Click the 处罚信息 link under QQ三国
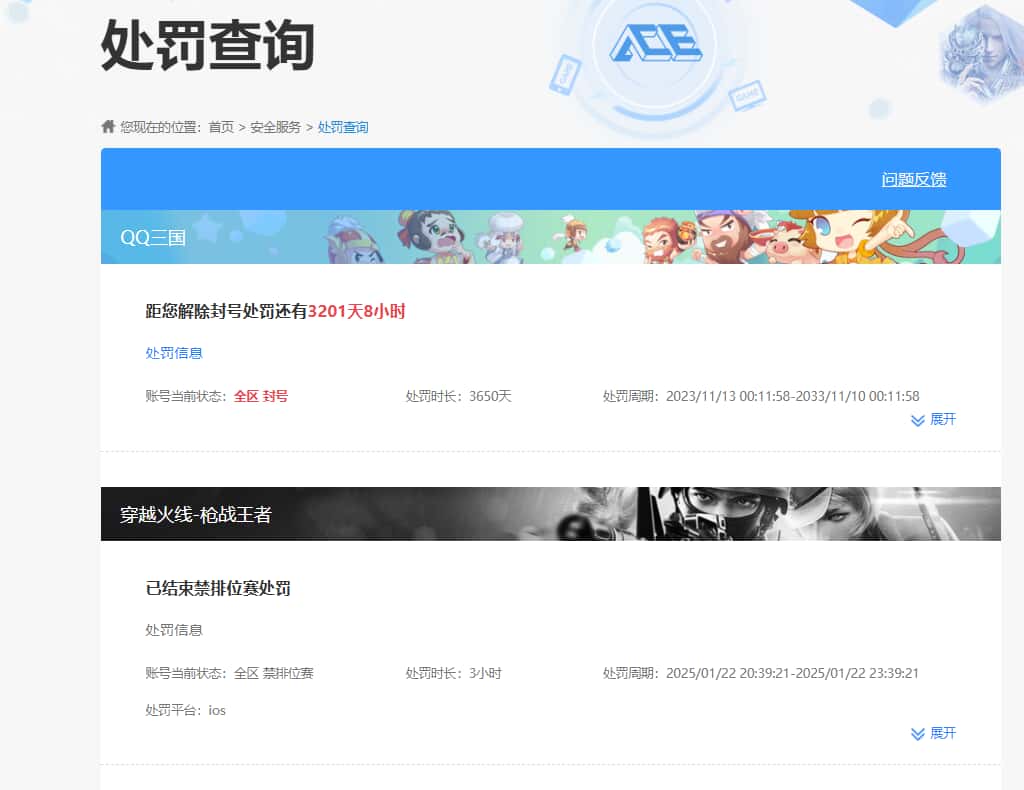 [174, 353]
